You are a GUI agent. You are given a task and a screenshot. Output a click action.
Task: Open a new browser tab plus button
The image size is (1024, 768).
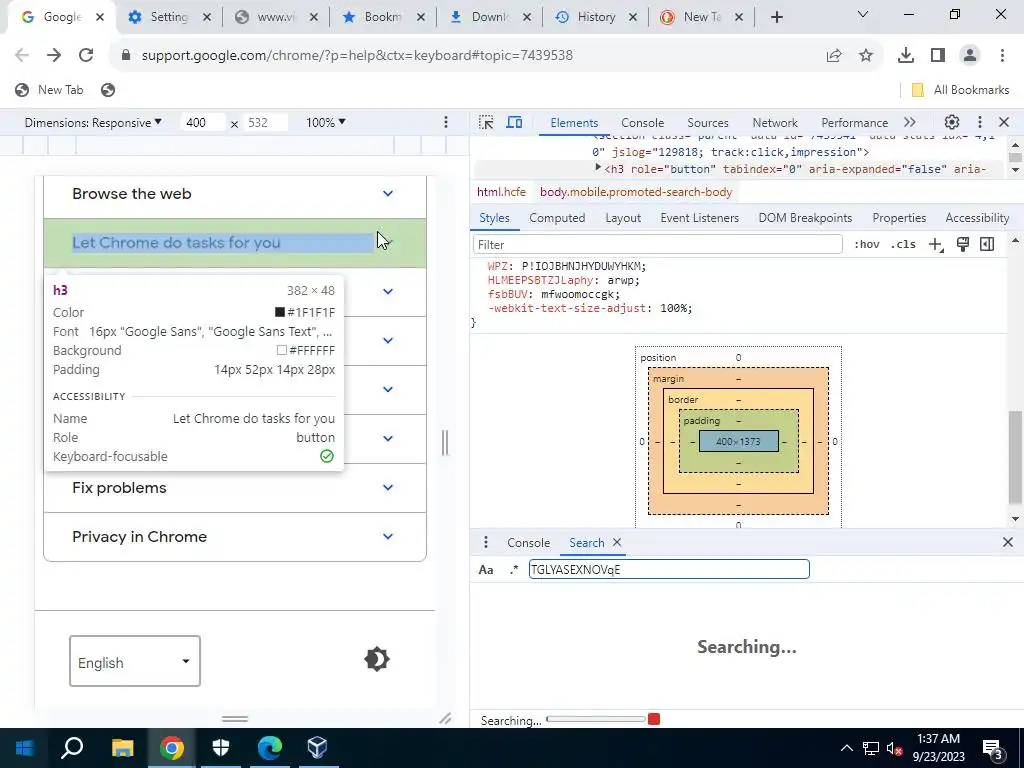click(776, 18)
